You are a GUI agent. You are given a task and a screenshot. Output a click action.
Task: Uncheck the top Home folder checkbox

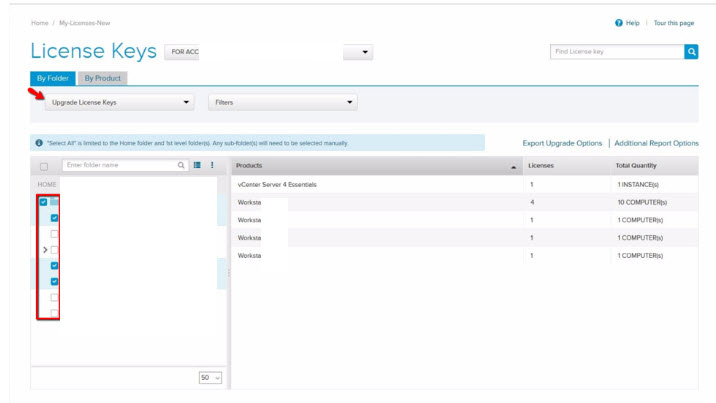pyautogui.click(x=43, y=202)
